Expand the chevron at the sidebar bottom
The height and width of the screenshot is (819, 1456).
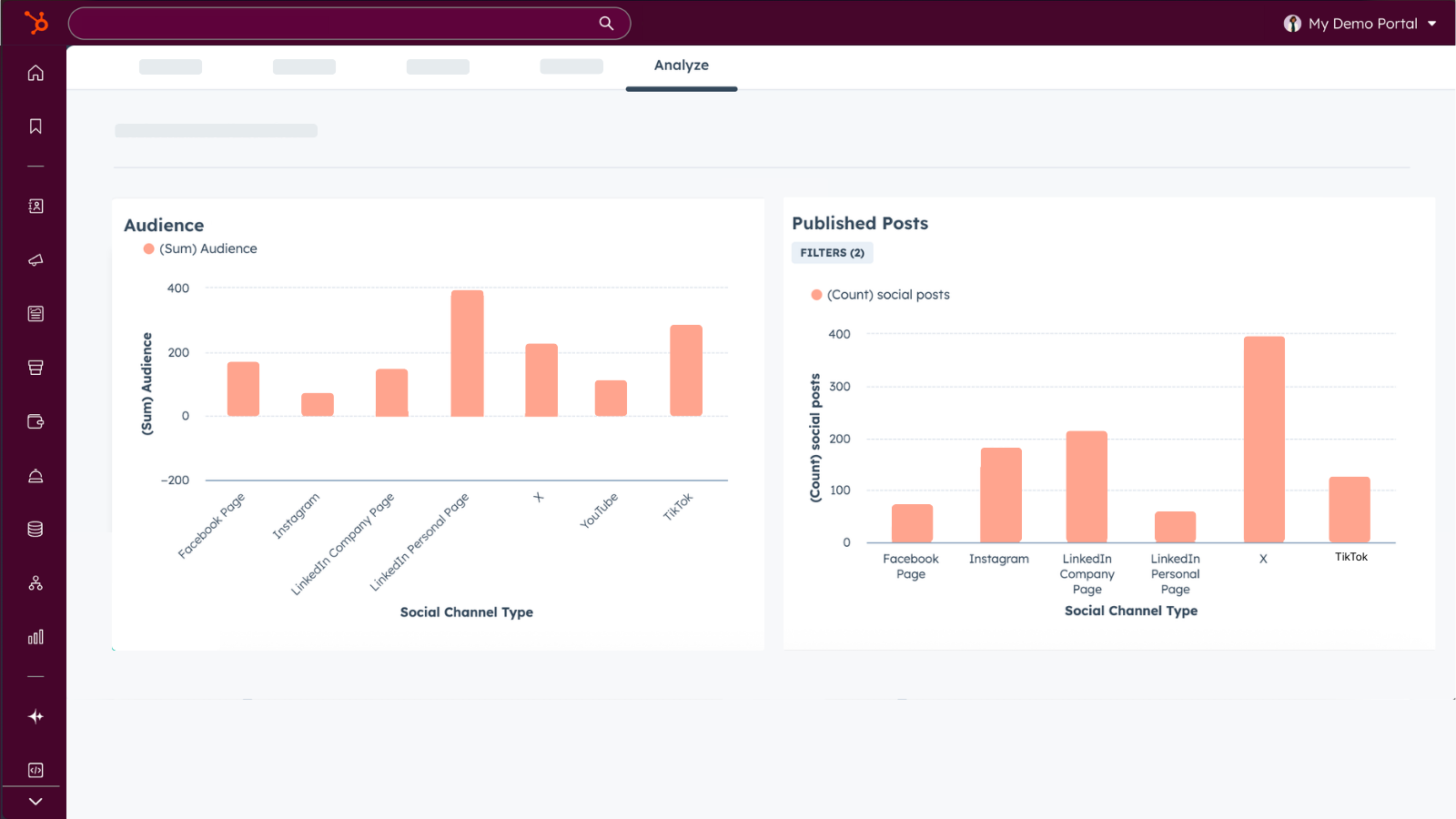pyautogui.click(x=35, y=801)
